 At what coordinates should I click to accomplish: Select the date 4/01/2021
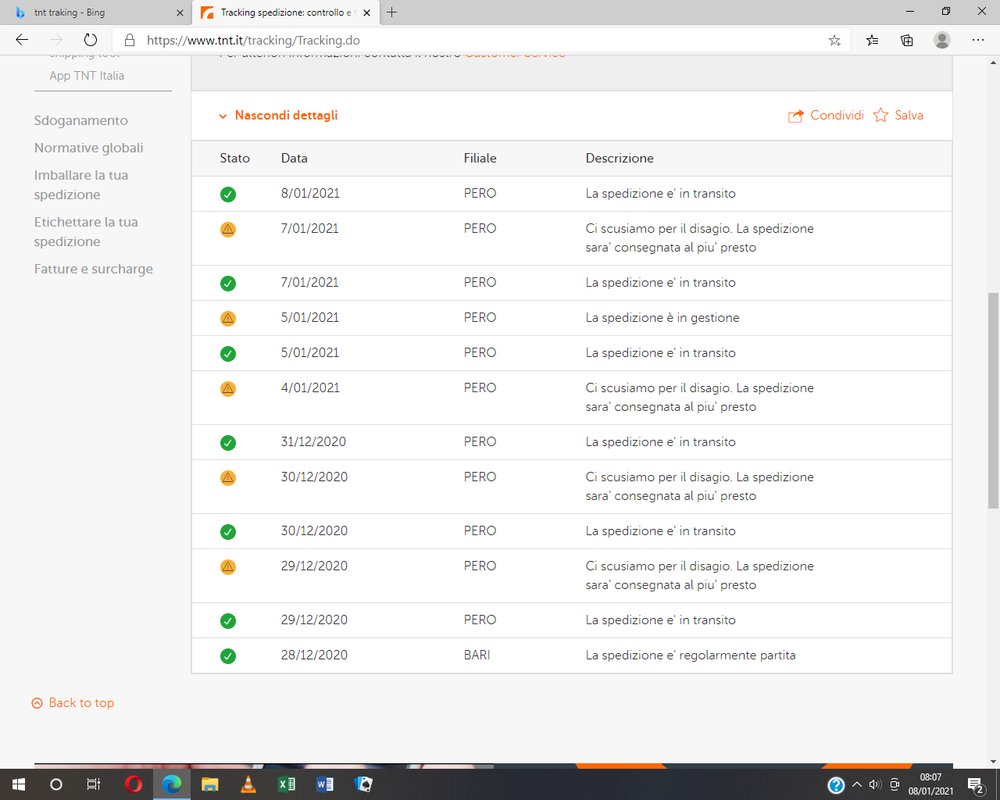click(x=310, y=388)
